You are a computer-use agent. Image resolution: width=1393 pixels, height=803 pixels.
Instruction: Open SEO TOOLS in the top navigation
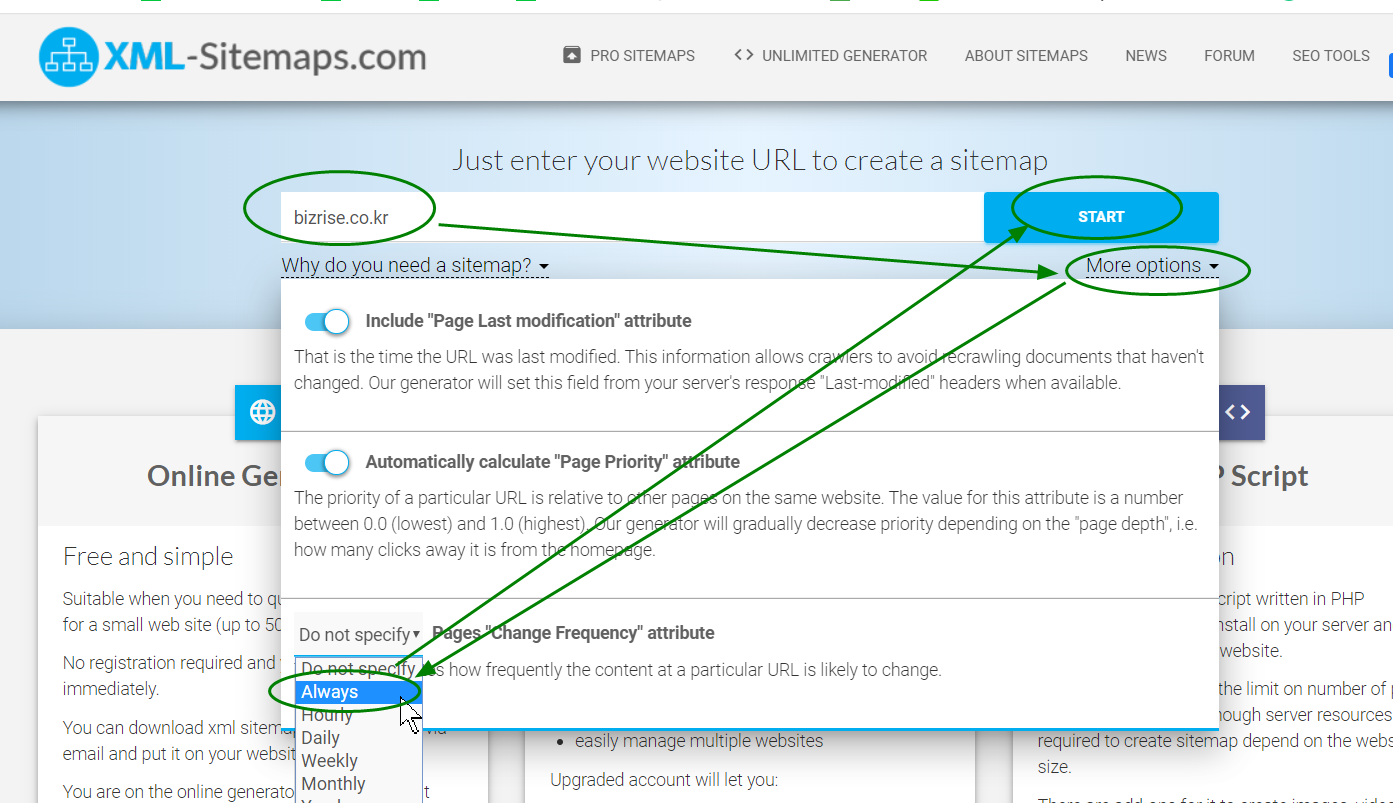point(1331,56)
